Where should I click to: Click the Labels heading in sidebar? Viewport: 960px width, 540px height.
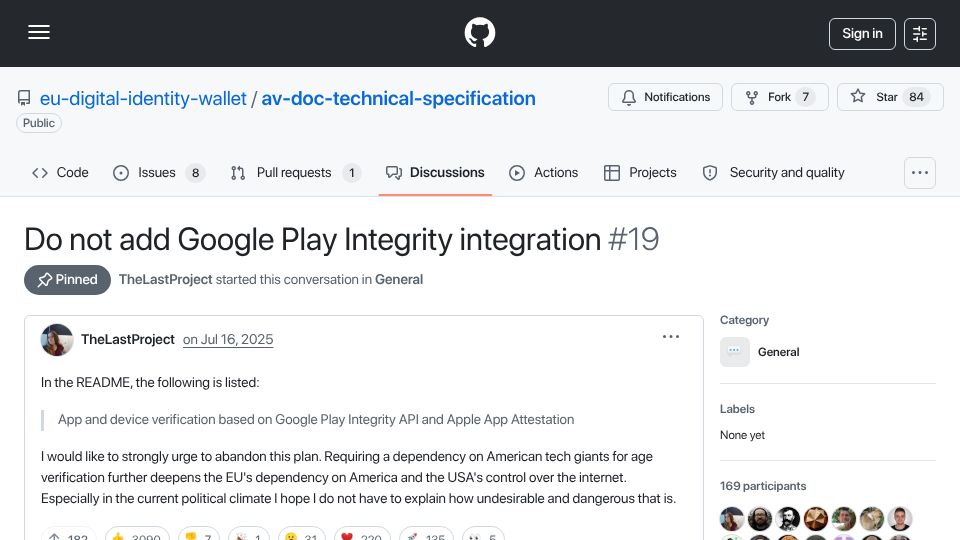pyautogui.click(x=737, y=409)
